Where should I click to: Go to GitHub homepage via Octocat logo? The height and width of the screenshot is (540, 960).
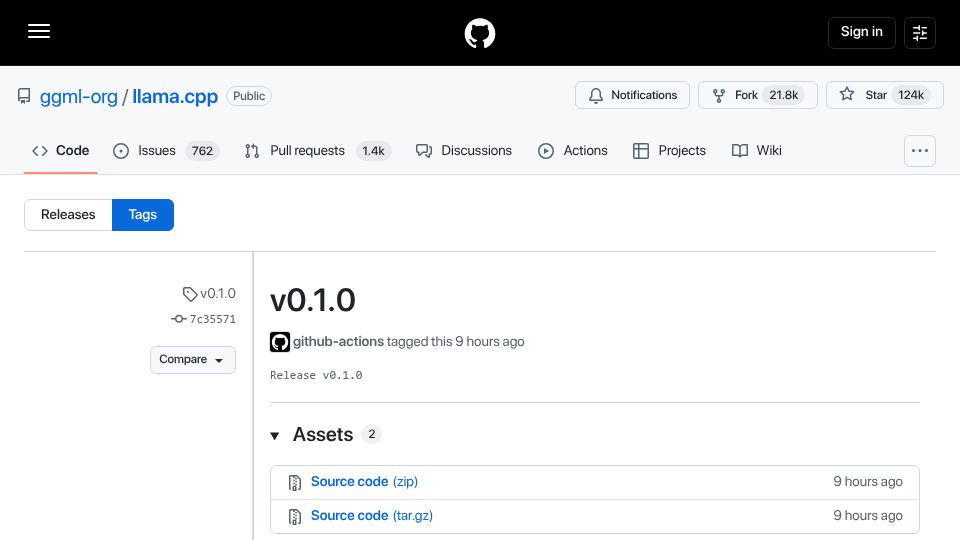tap(479, 33)
